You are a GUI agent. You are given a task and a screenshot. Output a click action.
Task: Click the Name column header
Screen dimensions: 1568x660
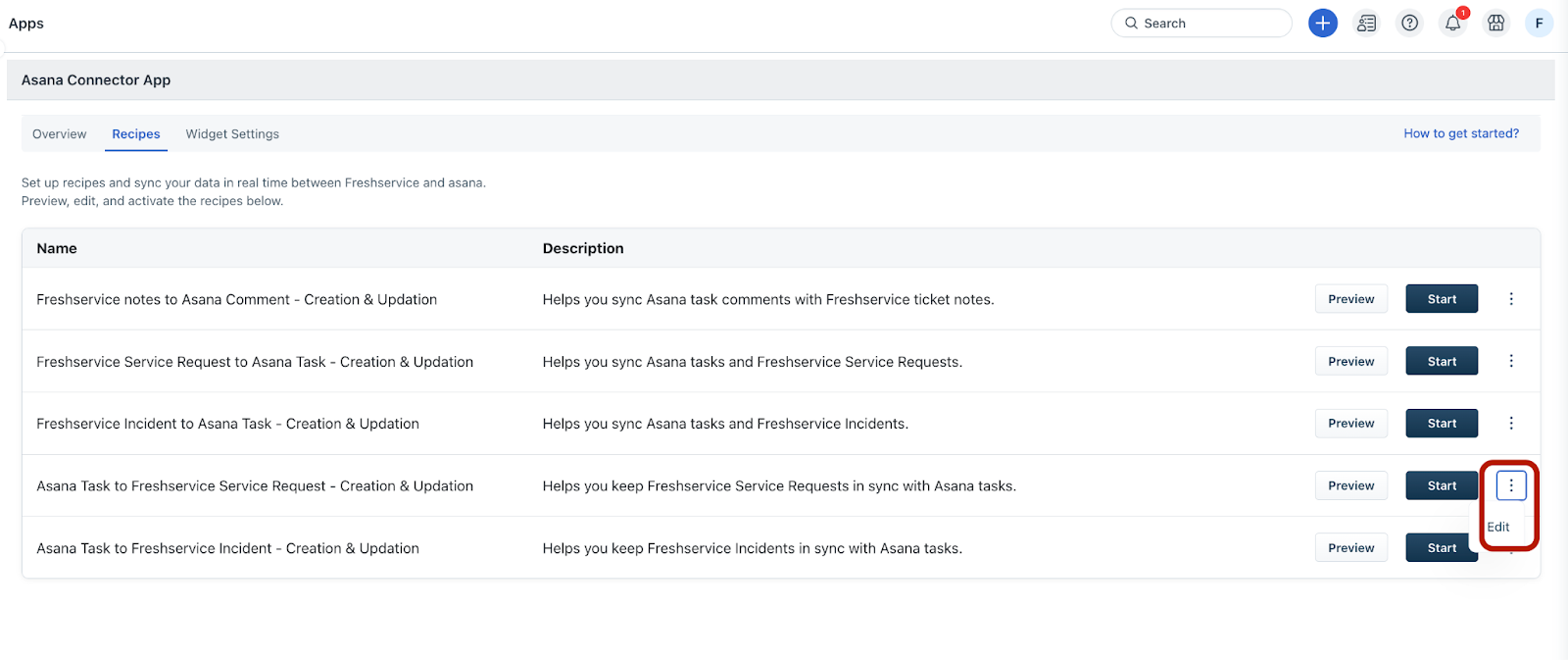[57, 248]
